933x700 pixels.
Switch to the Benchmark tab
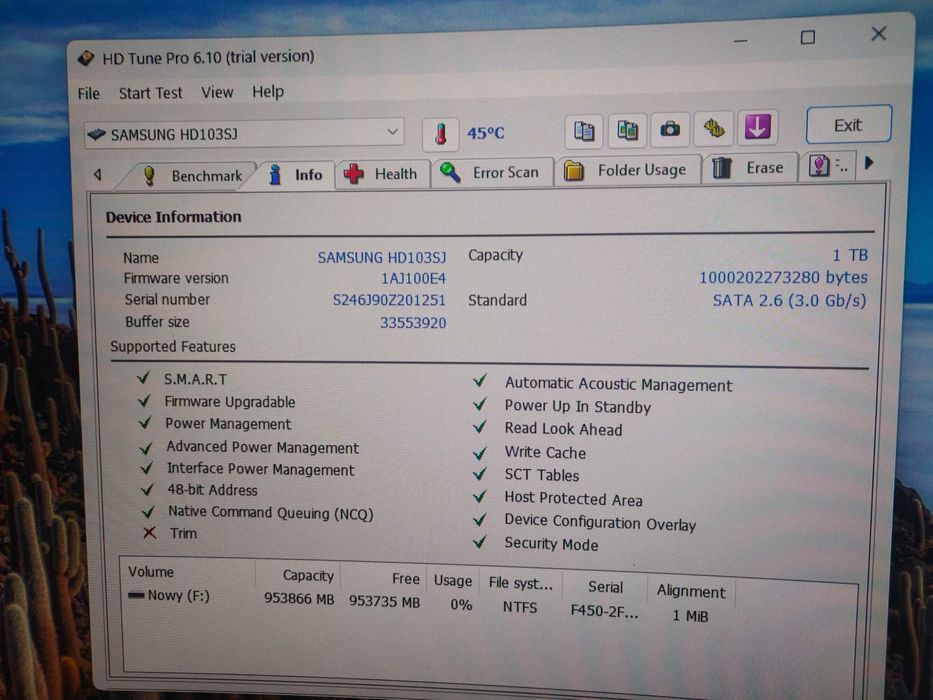click(x=192, y=176)
